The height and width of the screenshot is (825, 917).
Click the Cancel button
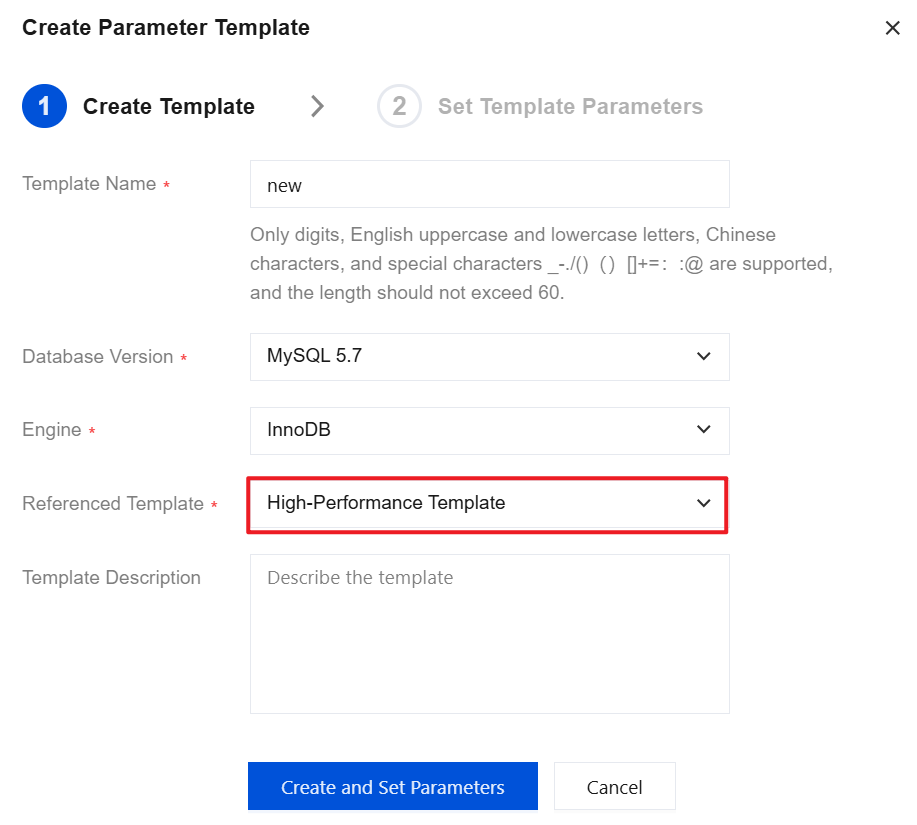(614, 786)
